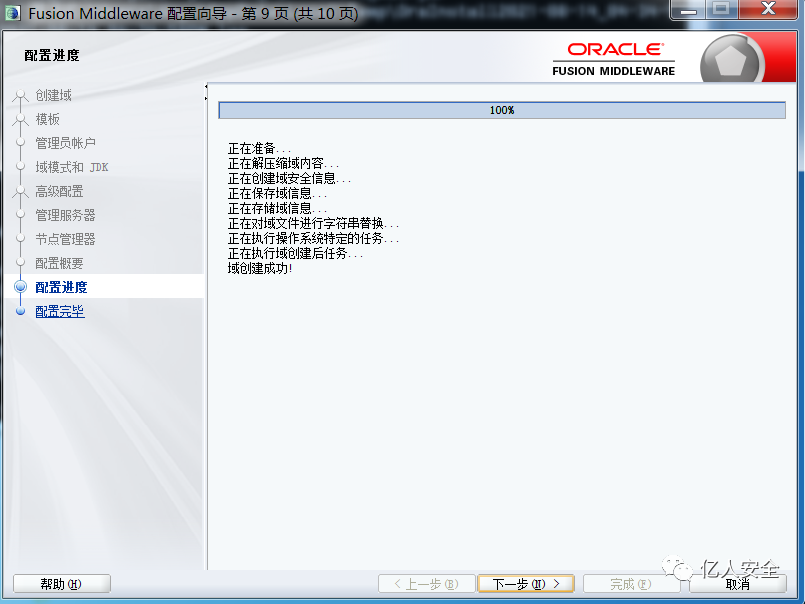Click the 取消 cancel button
The height and width of the screenshot is (604, 805).
tap(737, 584)
